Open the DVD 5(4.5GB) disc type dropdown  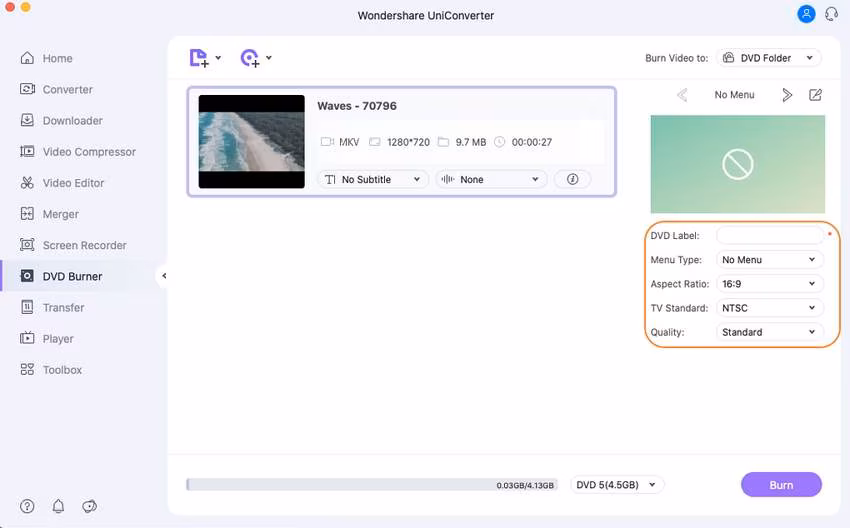(617, 485)
